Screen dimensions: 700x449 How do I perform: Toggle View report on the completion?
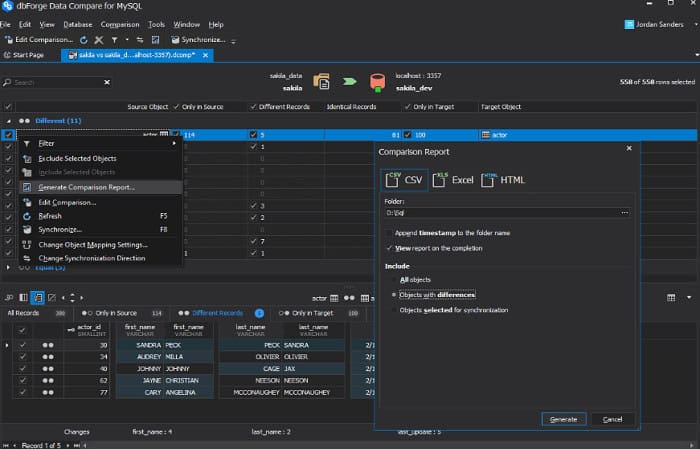pyautogui.click(x=389, y=248)
